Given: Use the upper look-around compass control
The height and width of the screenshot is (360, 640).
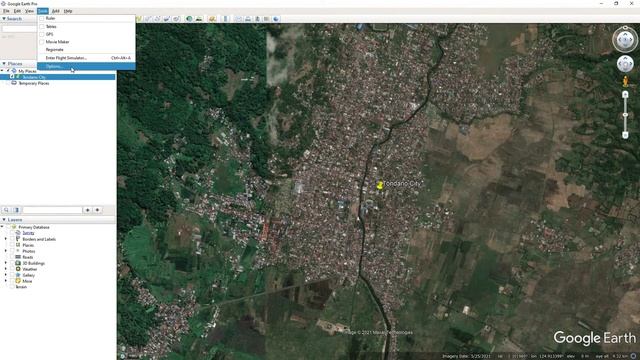Looking at the screenshot, I should click(x=625, y=40).
